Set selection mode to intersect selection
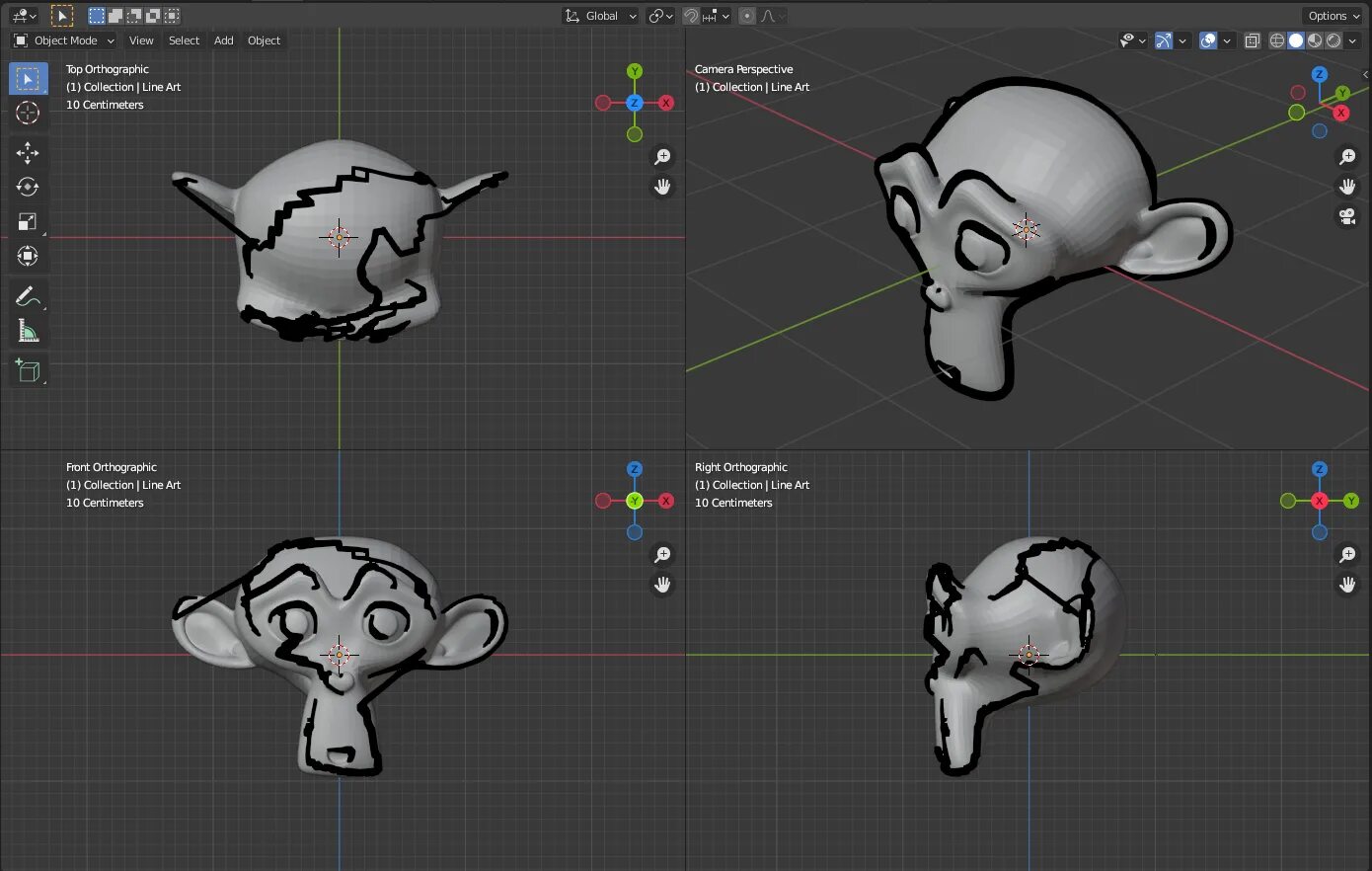 (172, 16)
